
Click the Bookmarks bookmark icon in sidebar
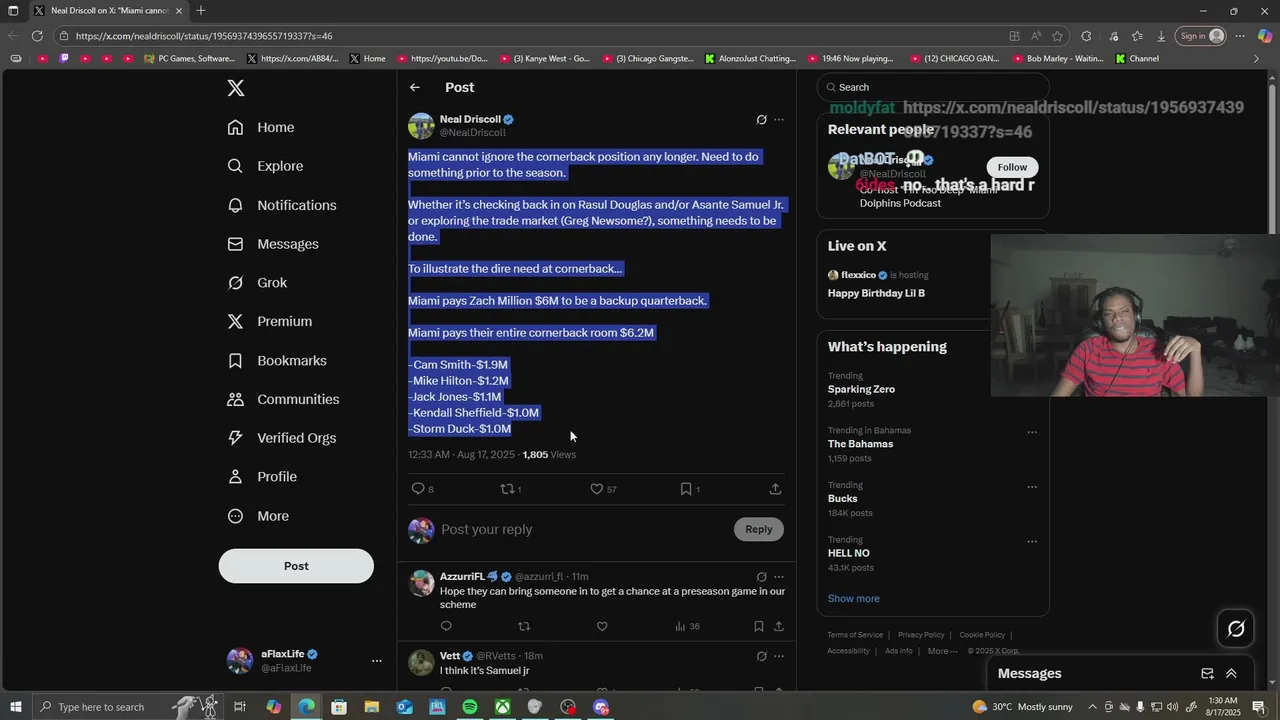[236, 360]
